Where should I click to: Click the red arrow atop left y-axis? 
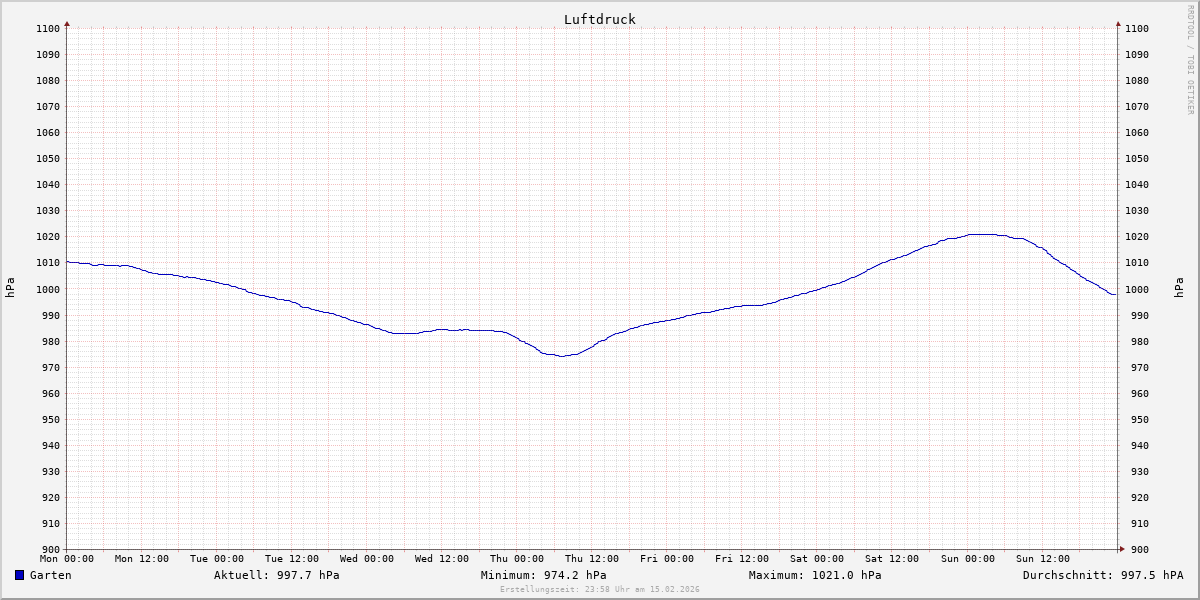tap(67, 23)
